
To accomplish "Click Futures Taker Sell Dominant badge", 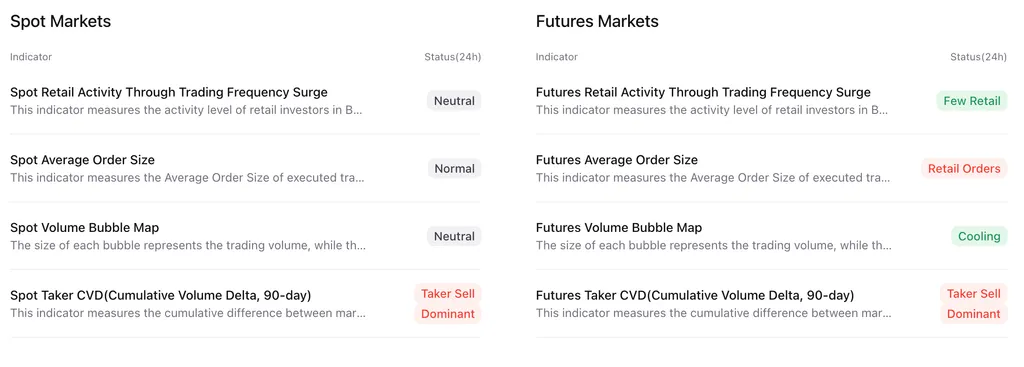I will tap(974, 304).
